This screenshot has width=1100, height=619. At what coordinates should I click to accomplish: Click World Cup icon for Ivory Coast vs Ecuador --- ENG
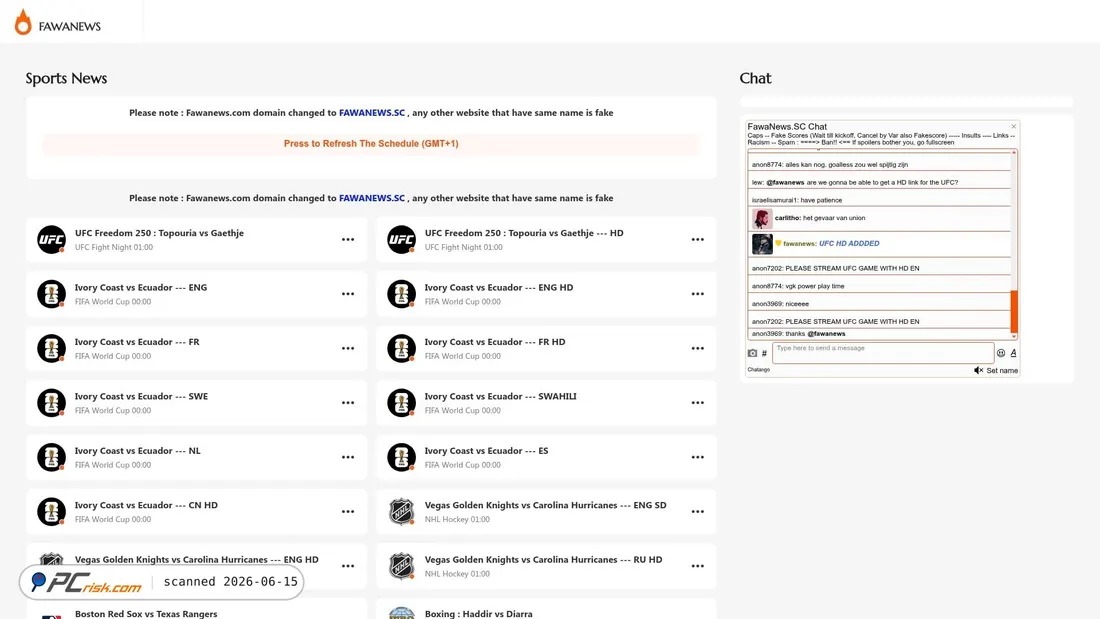click(x=51, y=294)
